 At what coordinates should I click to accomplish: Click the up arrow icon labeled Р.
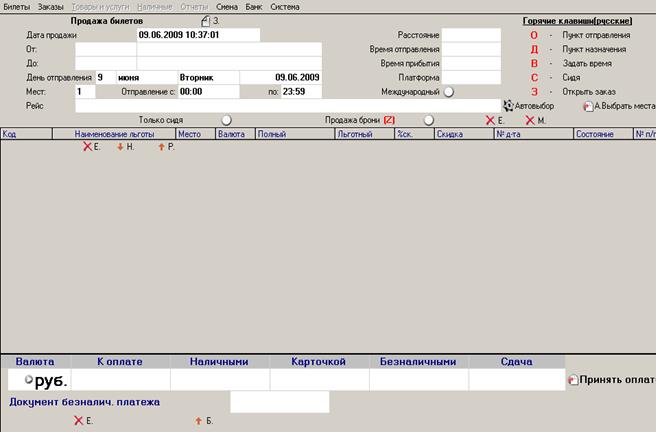pos(161,147)
